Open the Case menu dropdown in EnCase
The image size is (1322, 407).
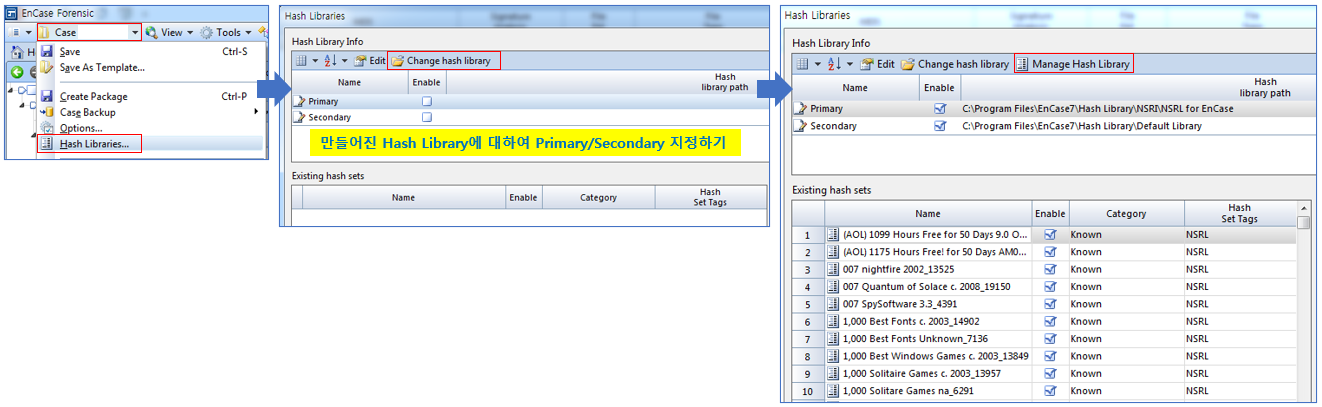click(x=89, y=32)
